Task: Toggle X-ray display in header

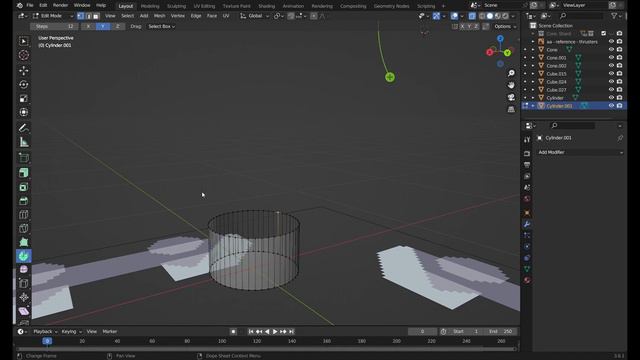Action: tap(472, 16)
